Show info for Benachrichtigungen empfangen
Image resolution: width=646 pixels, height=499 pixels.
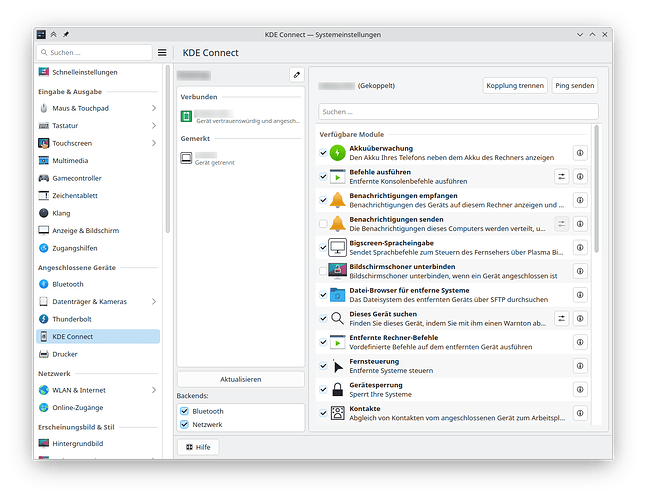tap(580, 200)
